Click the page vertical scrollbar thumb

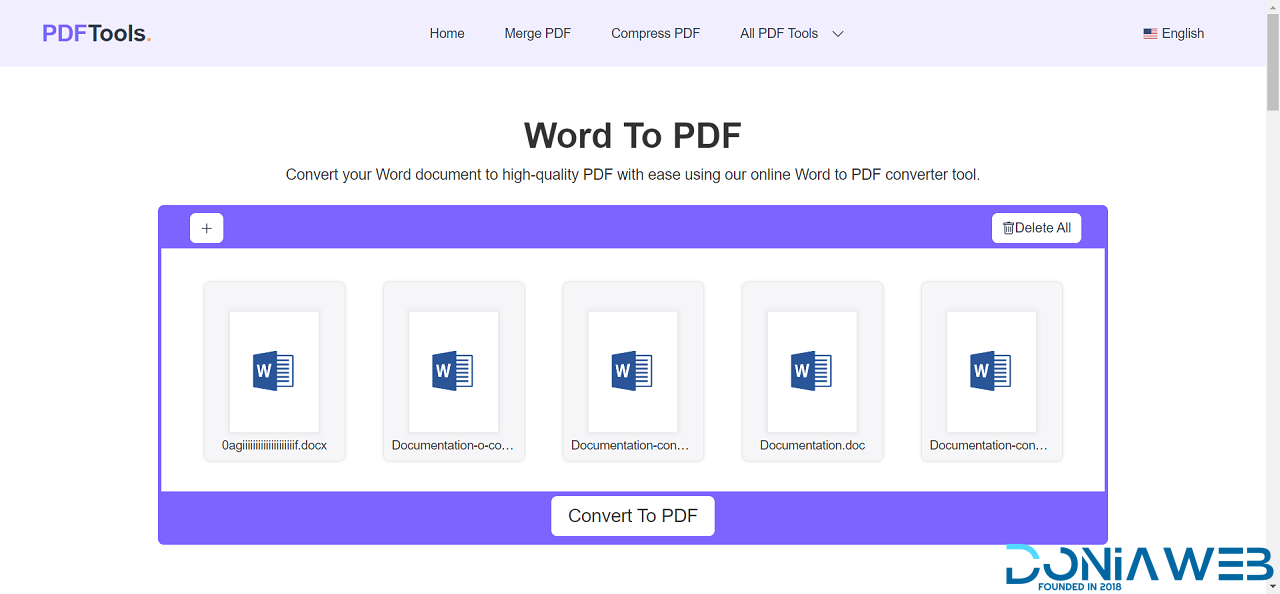(x=1272, y=60)
